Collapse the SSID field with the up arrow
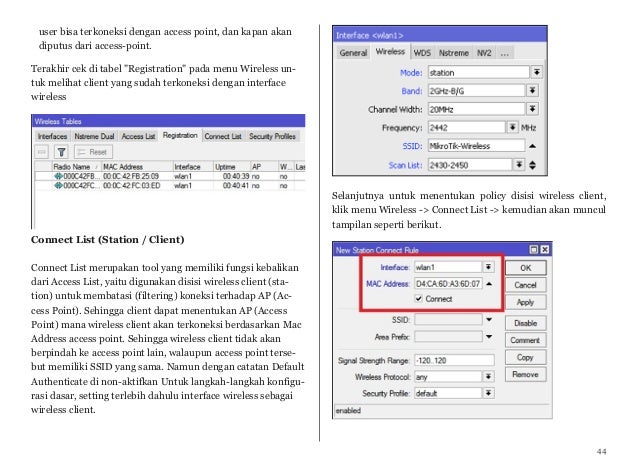Viewport: 638px width, 467px height. point(532,146)
